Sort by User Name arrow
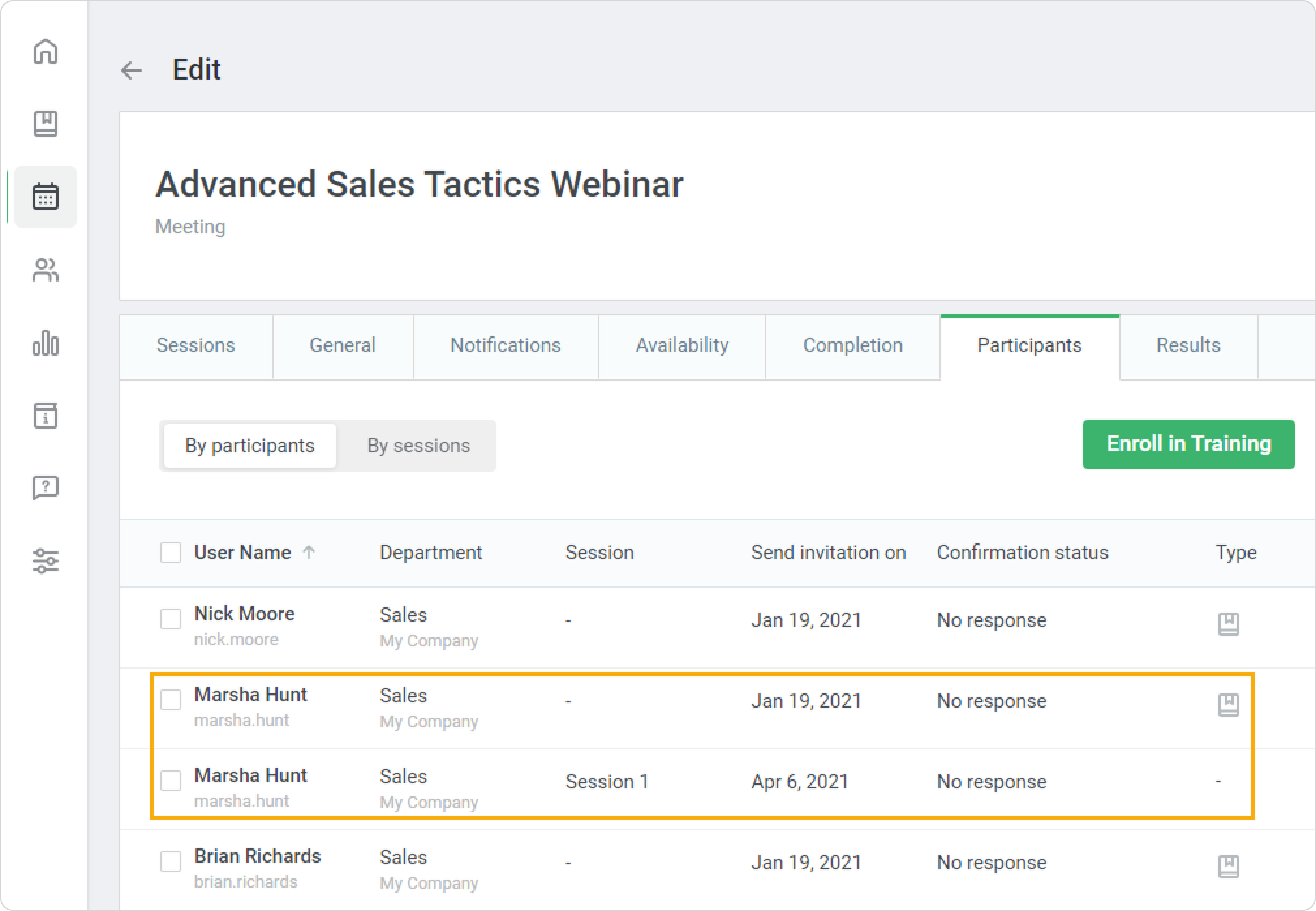The image size is (1316, 911). tap(309, 553)
